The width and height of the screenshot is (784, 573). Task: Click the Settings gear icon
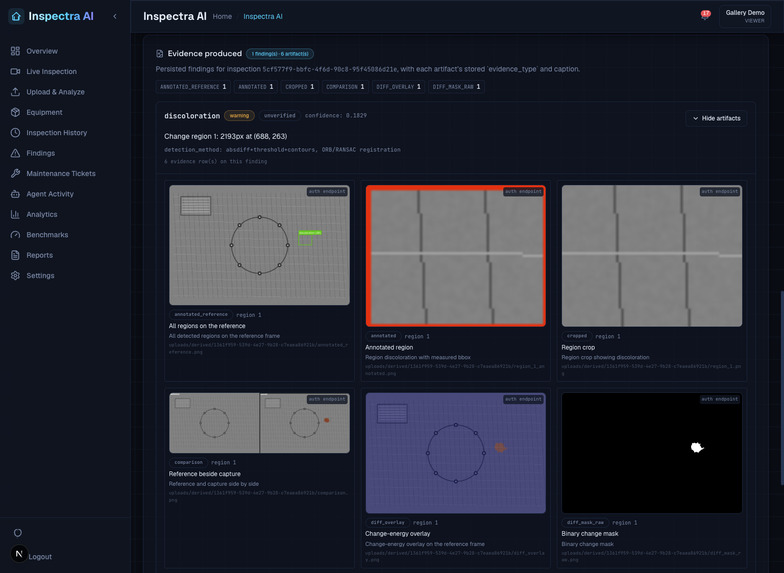16,276
